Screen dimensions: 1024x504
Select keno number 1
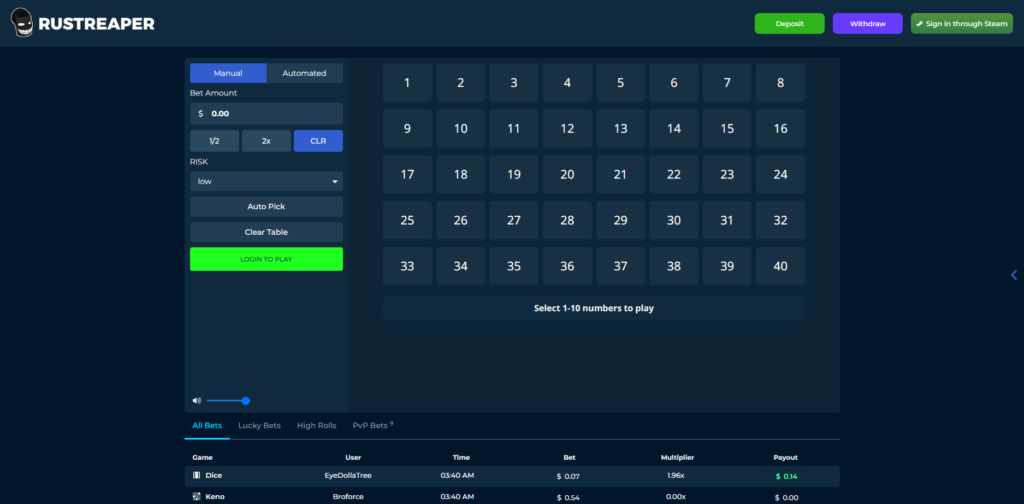pyautogui.click(x=408, y=83)
